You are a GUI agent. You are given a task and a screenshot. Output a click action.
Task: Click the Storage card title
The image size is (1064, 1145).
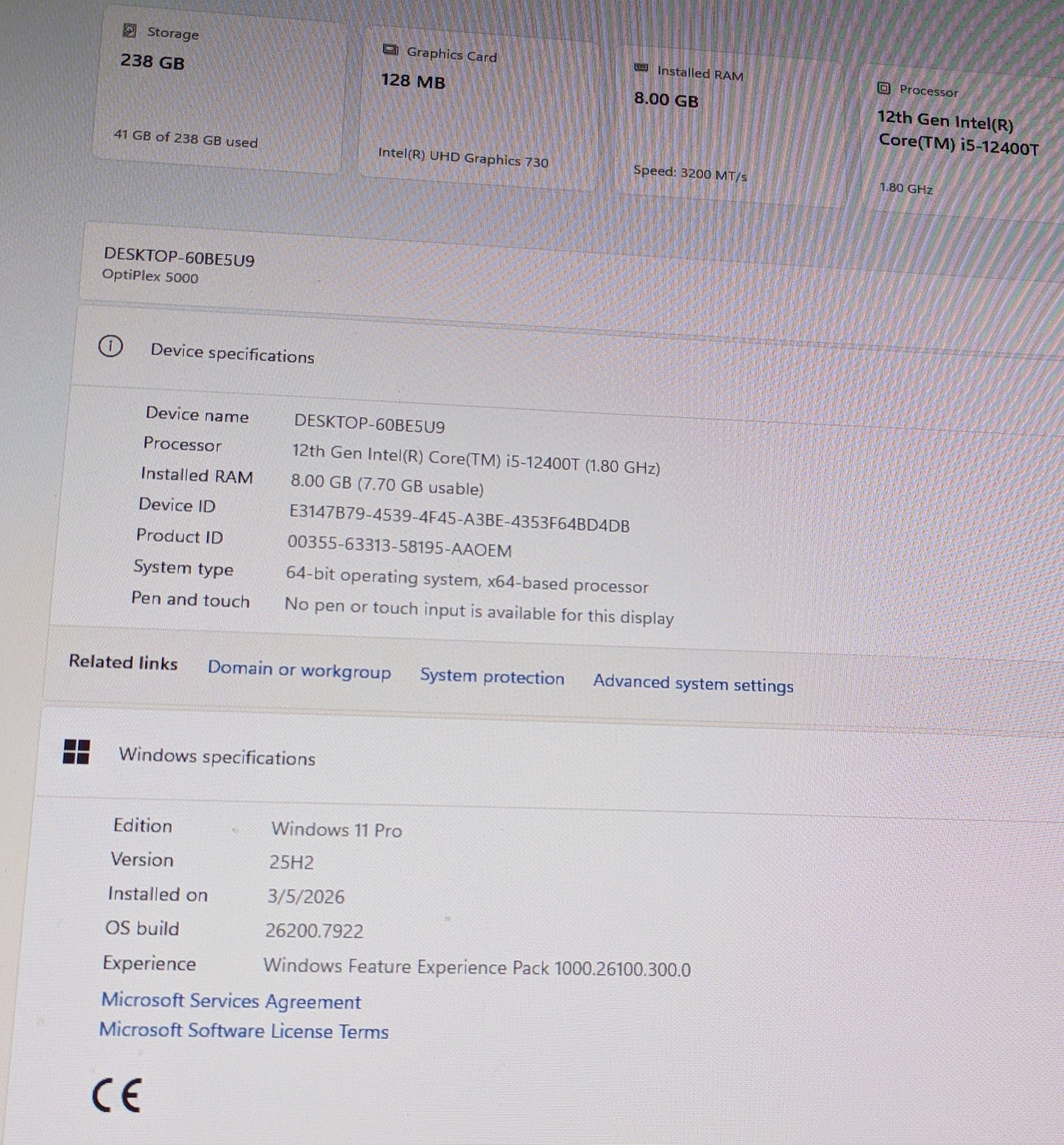(x=173, y=32)
